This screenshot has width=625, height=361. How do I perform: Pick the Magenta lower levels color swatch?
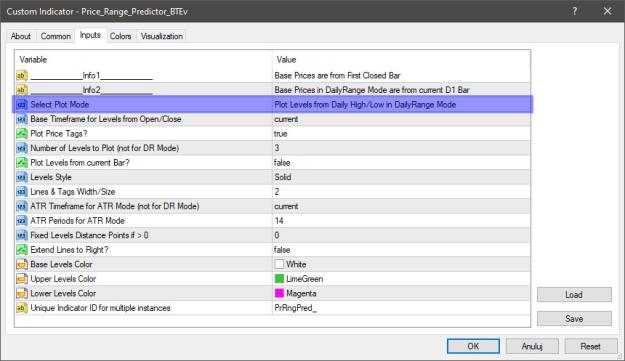coord(279,294)
